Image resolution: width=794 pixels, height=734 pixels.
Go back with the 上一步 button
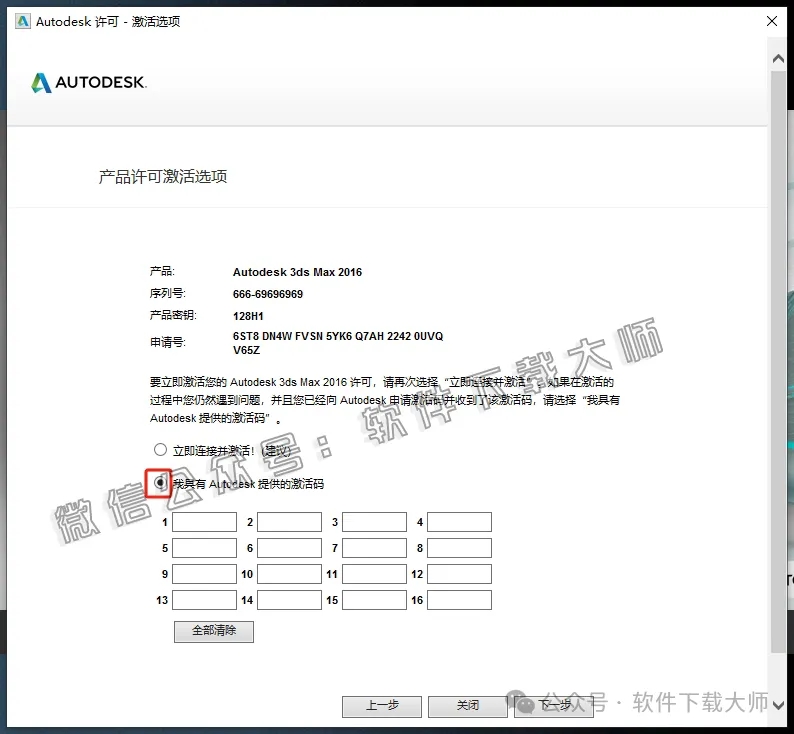tap(382, 707)
